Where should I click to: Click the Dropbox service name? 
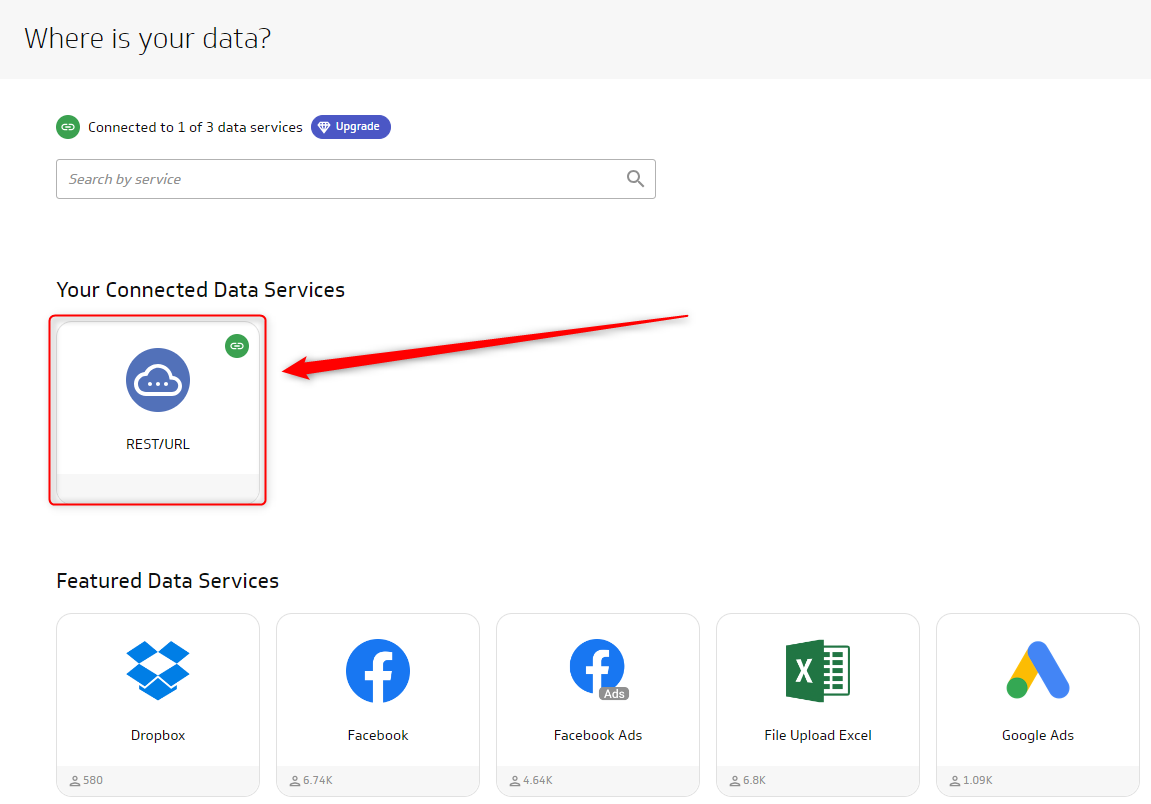click(158, 735)
